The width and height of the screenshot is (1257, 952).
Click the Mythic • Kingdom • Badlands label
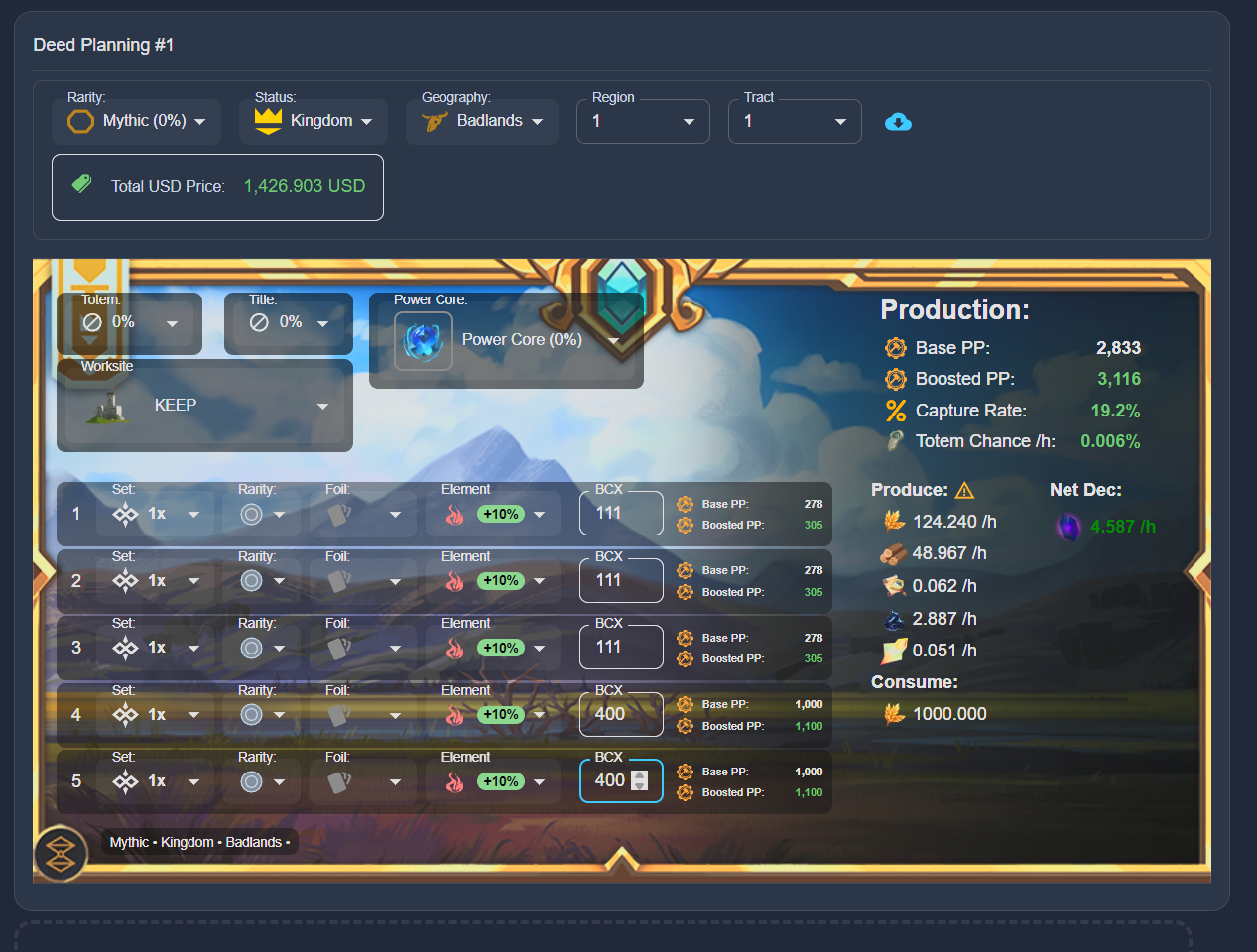point(199,842)
